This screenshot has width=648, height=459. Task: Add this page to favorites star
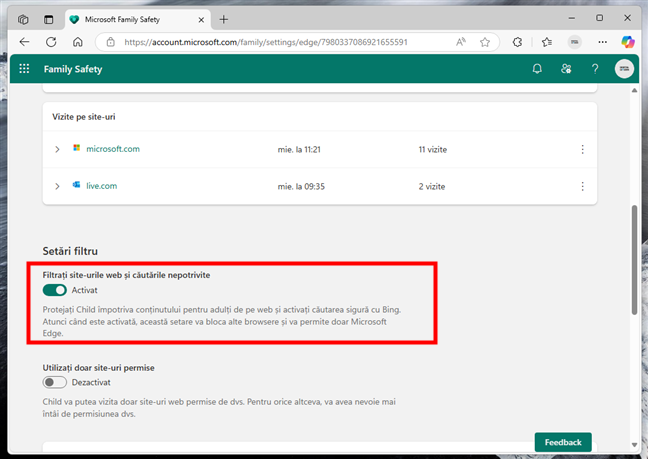coord(485,42)
